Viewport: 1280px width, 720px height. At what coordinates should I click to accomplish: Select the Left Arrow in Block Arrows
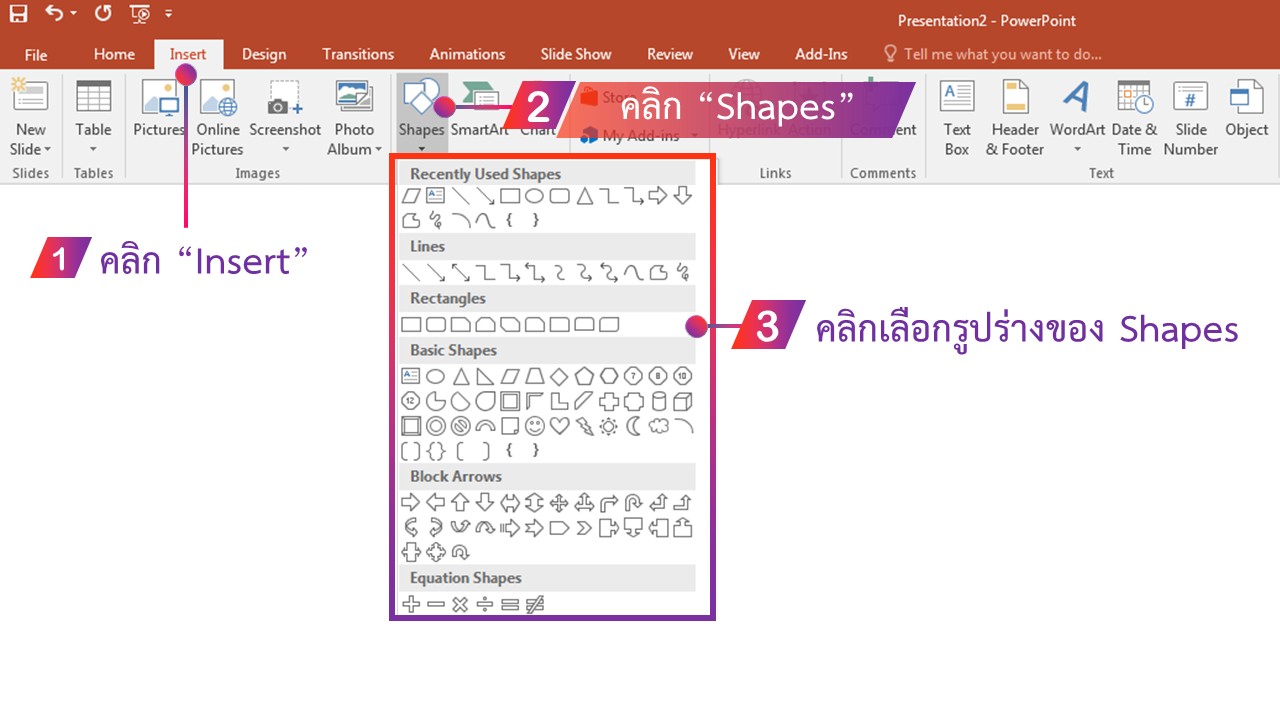click(x=435, y=502)
